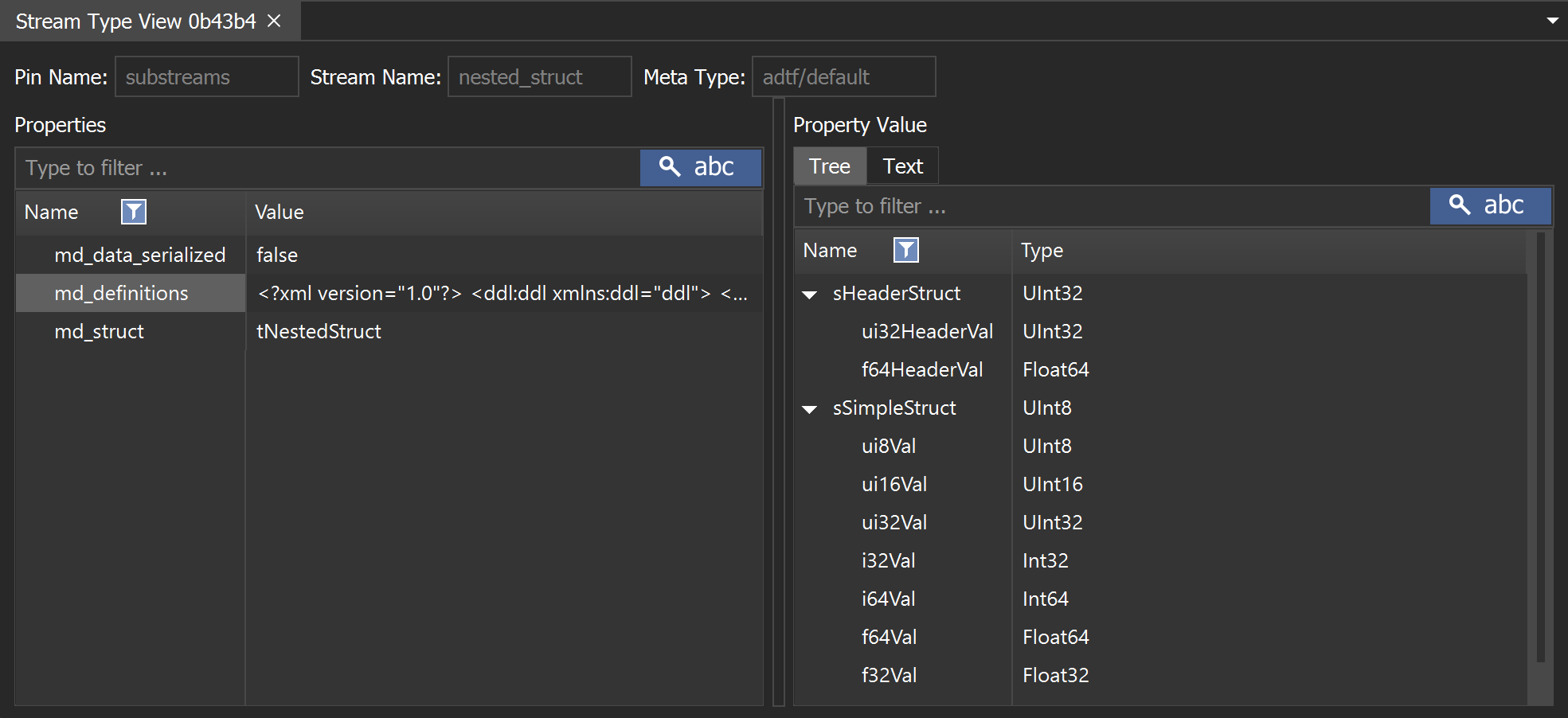This screenshot has height=718, width=1568.
Task: Select the f32Val tree item
Action: click(x=890, y=675)
